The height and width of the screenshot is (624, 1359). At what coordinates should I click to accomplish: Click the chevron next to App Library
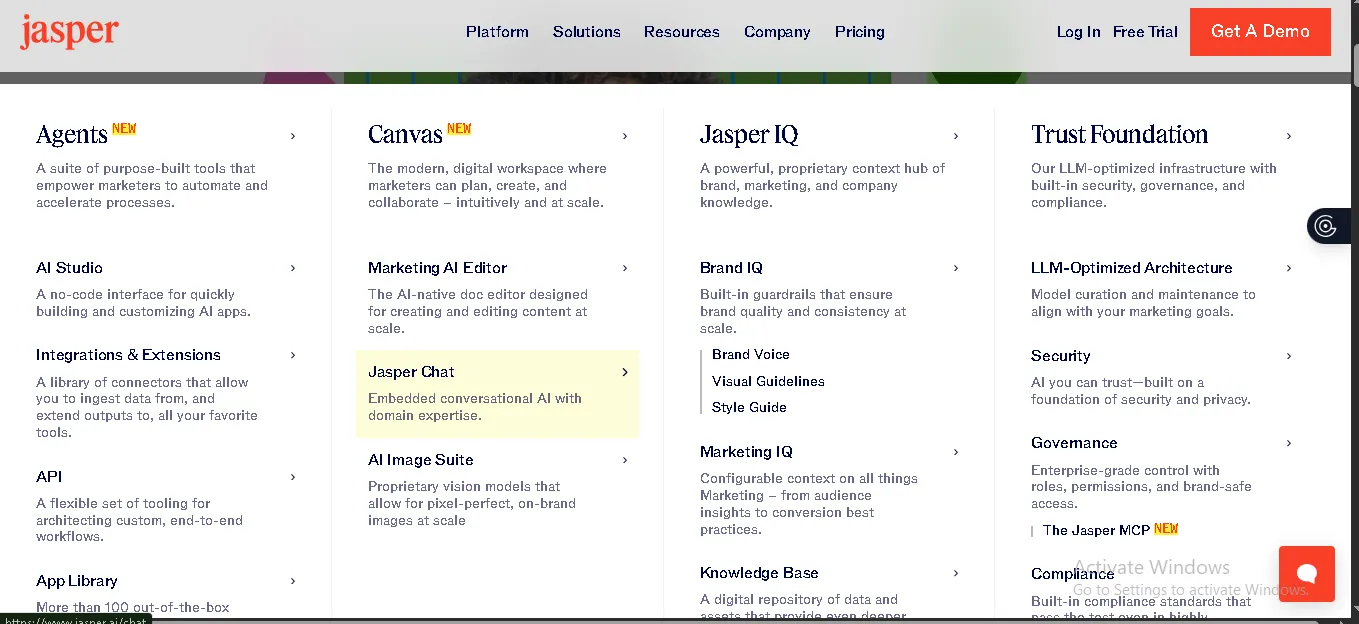[293, 581]
